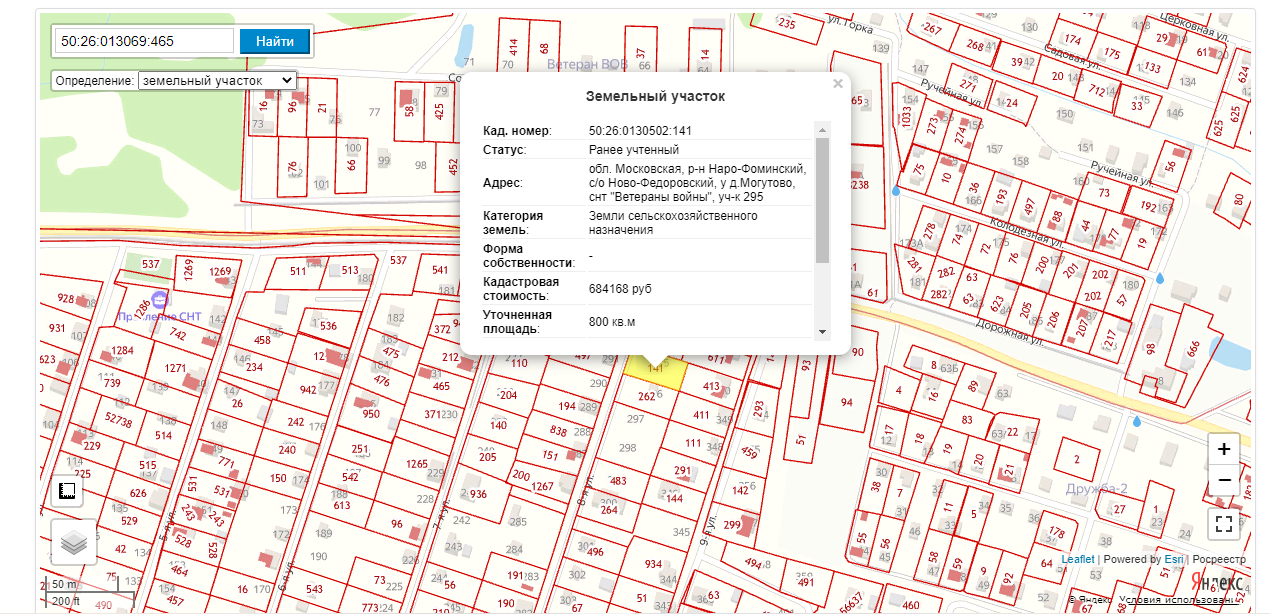The height and width of the screenshot is (614, 1270).
Task: Click the cadastral number search field
Action: [x=145, y=41]
